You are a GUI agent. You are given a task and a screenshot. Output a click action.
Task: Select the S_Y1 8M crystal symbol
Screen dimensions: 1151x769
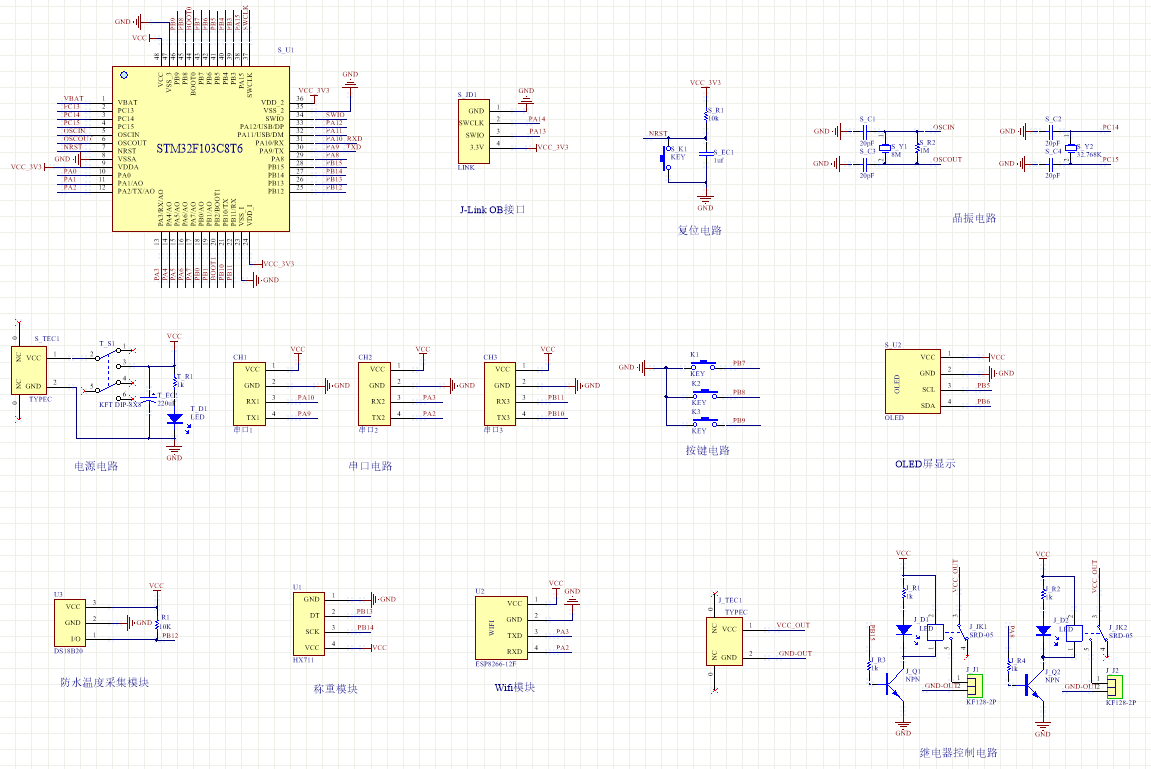(x=885, y=147)
